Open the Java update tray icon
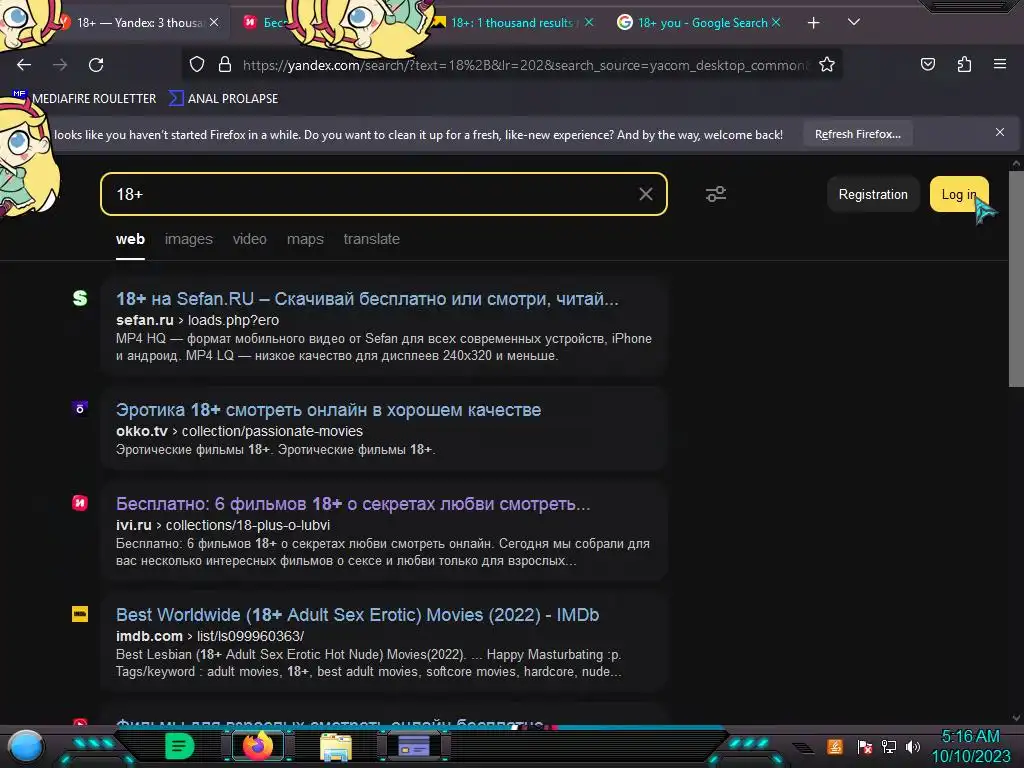Viewport: 1024px width, 768px height. [835, 747]
